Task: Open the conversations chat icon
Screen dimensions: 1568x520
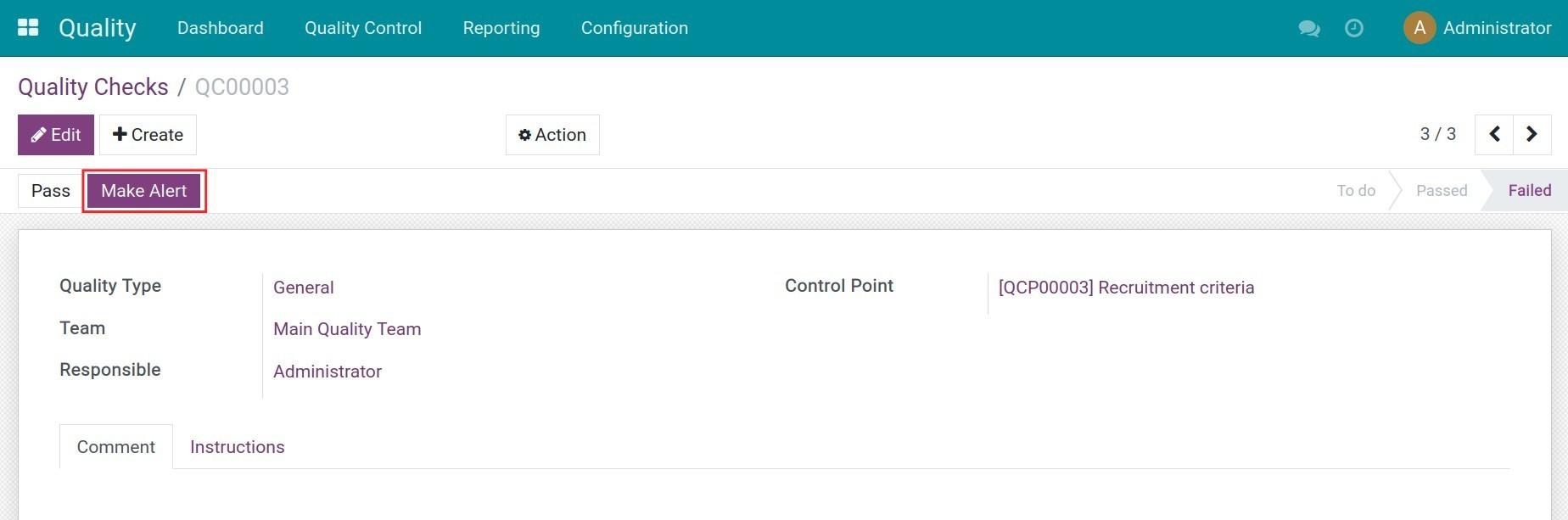Action: click(1308, 28)
